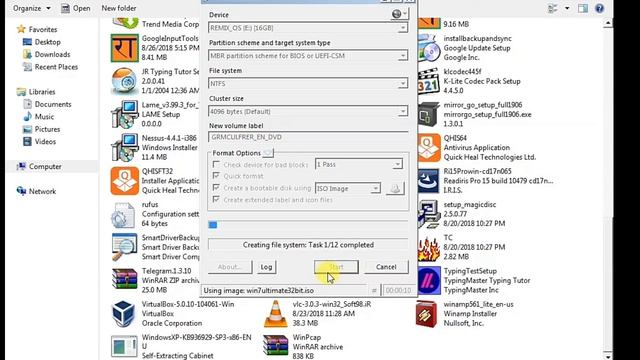The image size is (640, 360).
Task: Click the Libraries header in sidebar
Action: click(x=36, y=92)
